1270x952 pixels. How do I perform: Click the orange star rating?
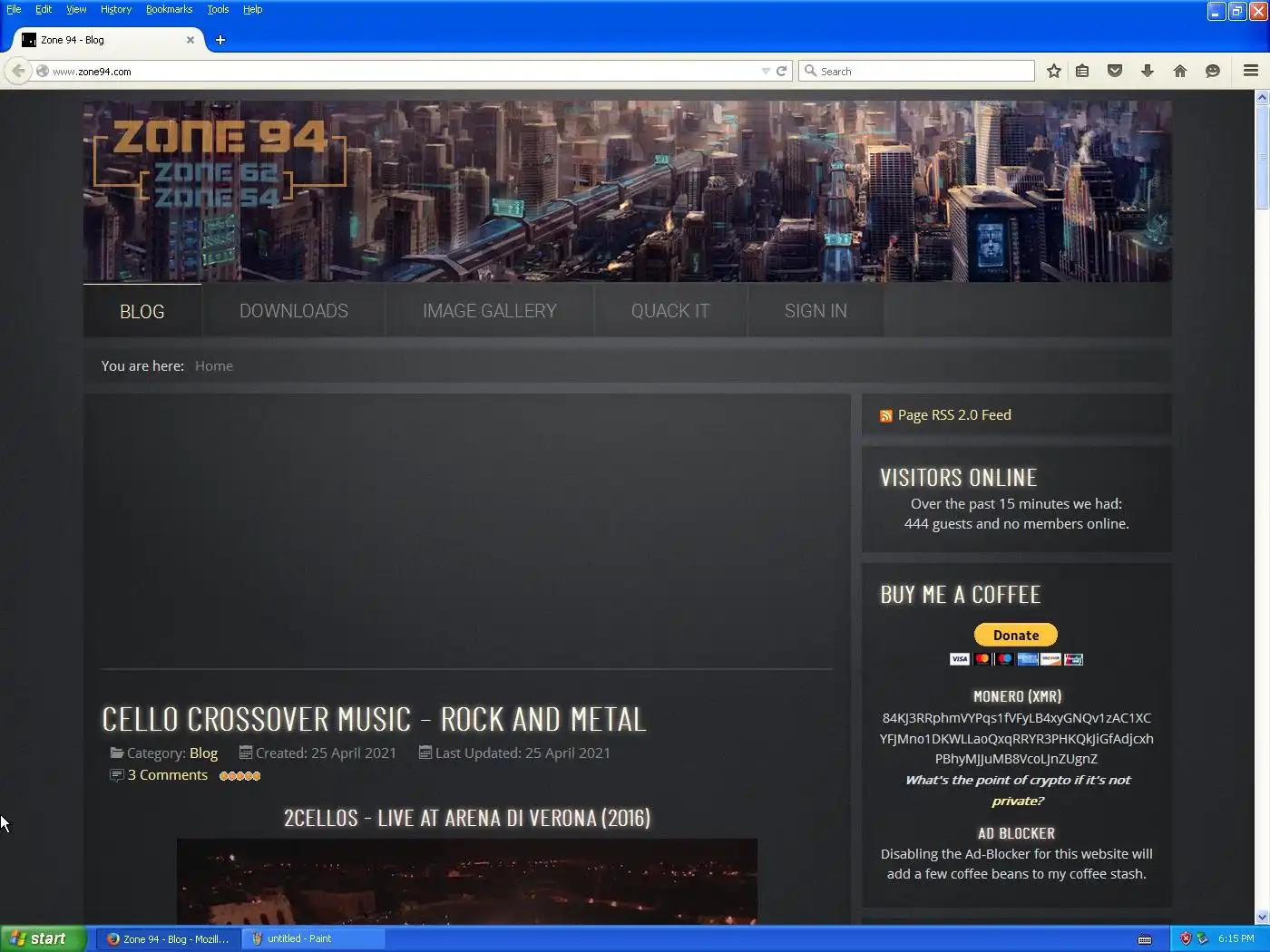point(239,776)
